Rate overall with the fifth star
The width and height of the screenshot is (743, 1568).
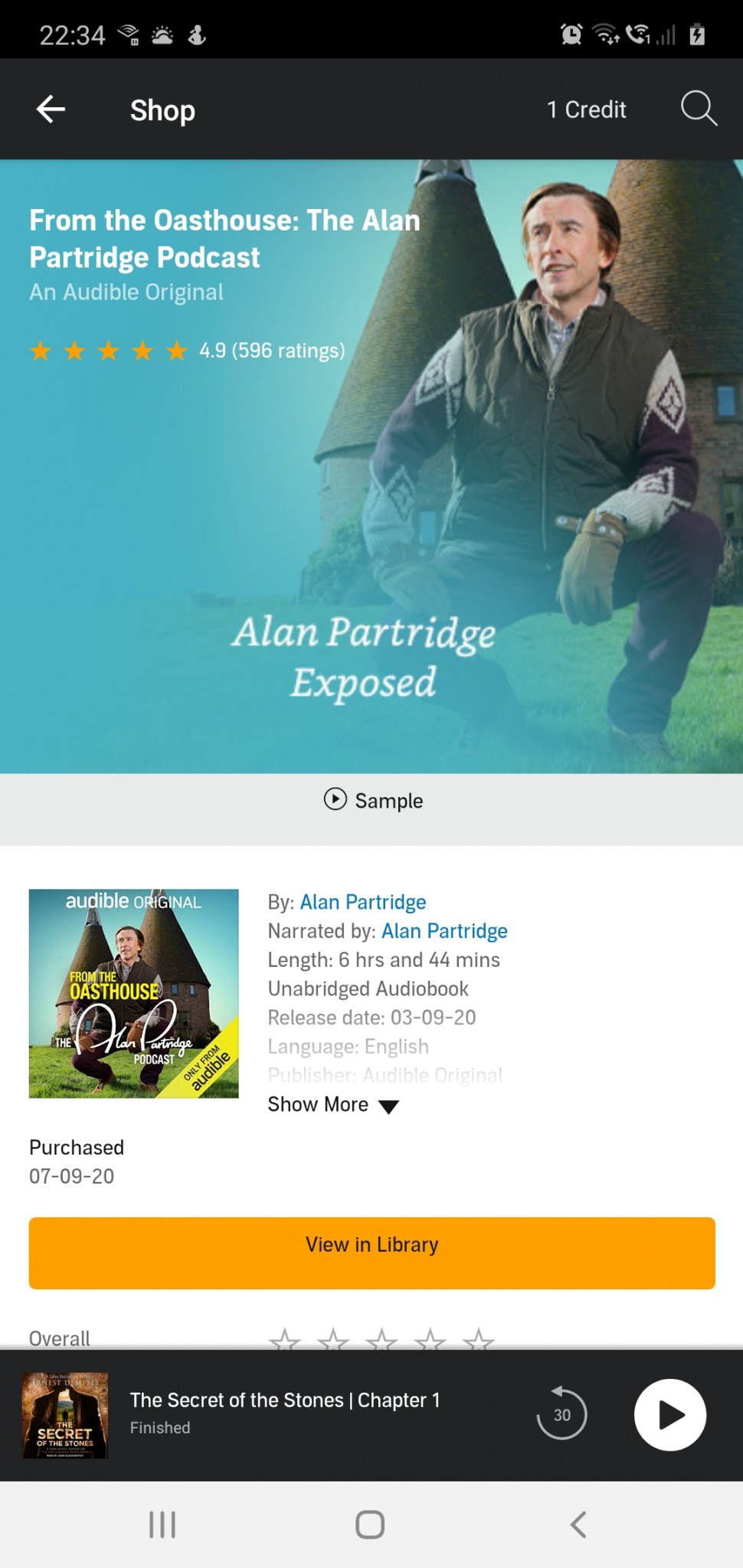click(479, 1339)
